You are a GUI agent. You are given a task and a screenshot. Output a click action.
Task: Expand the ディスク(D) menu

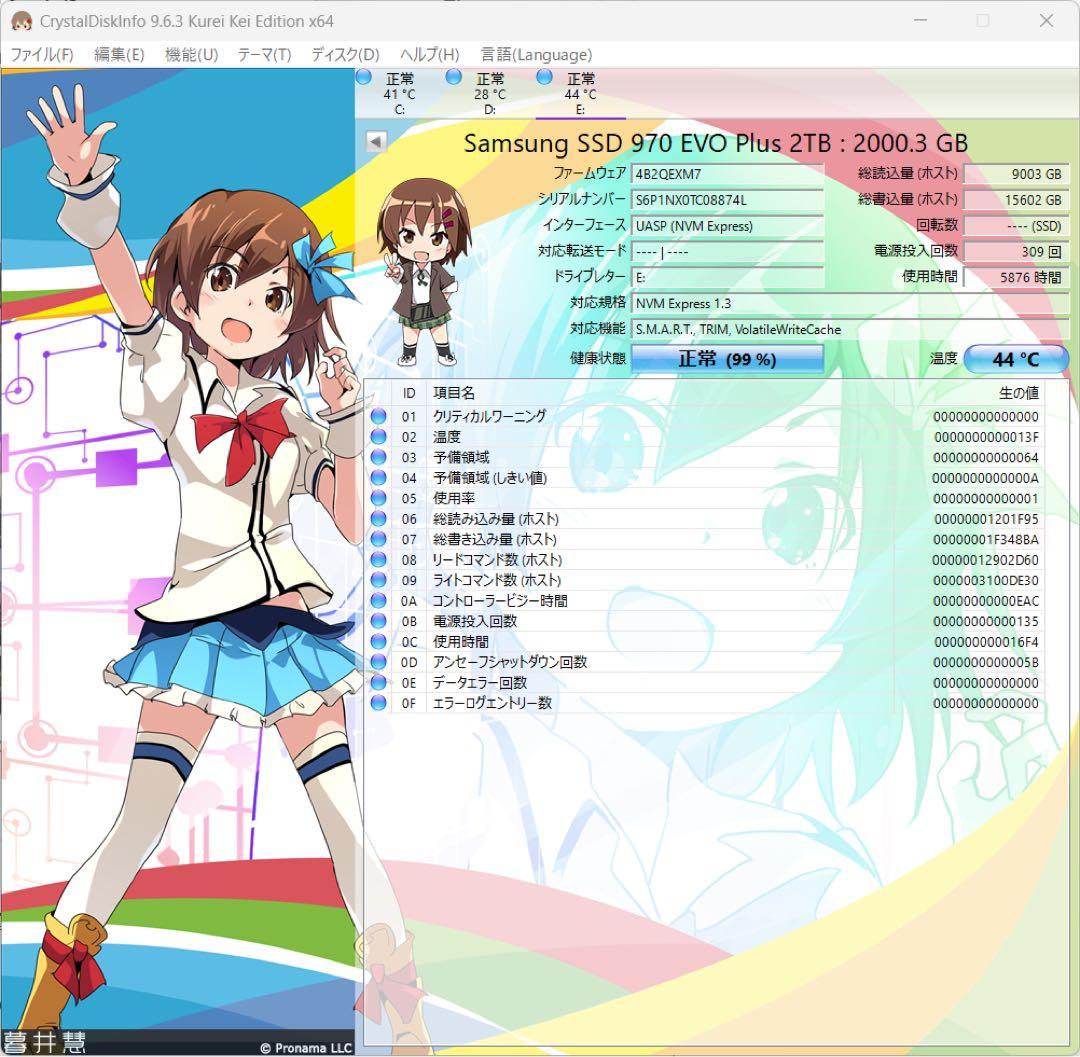(x=345, y=55)
